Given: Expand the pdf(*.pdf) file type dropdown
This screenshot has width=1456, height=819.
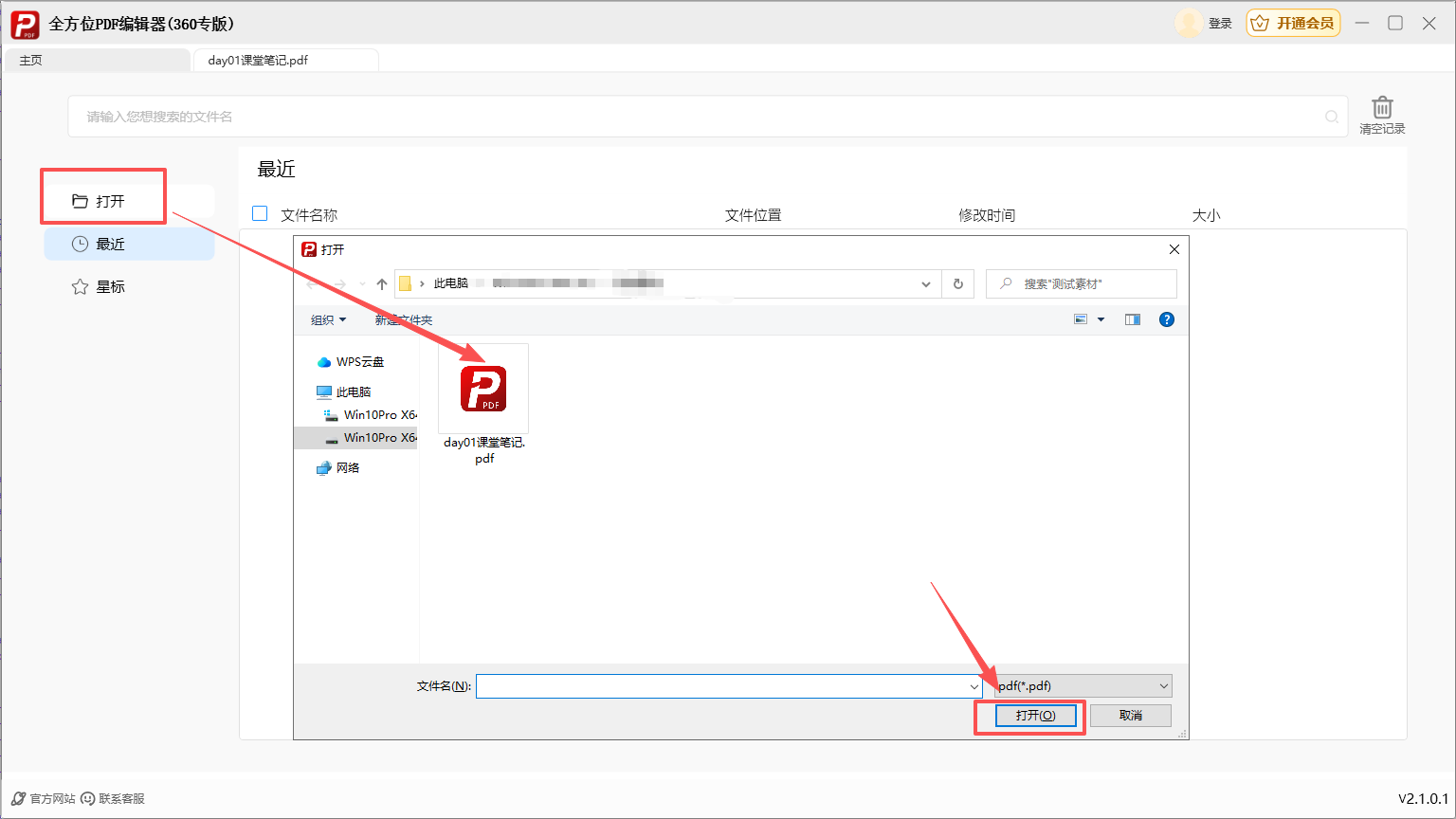Looking at the screenshot, I should click(1164, 685).
